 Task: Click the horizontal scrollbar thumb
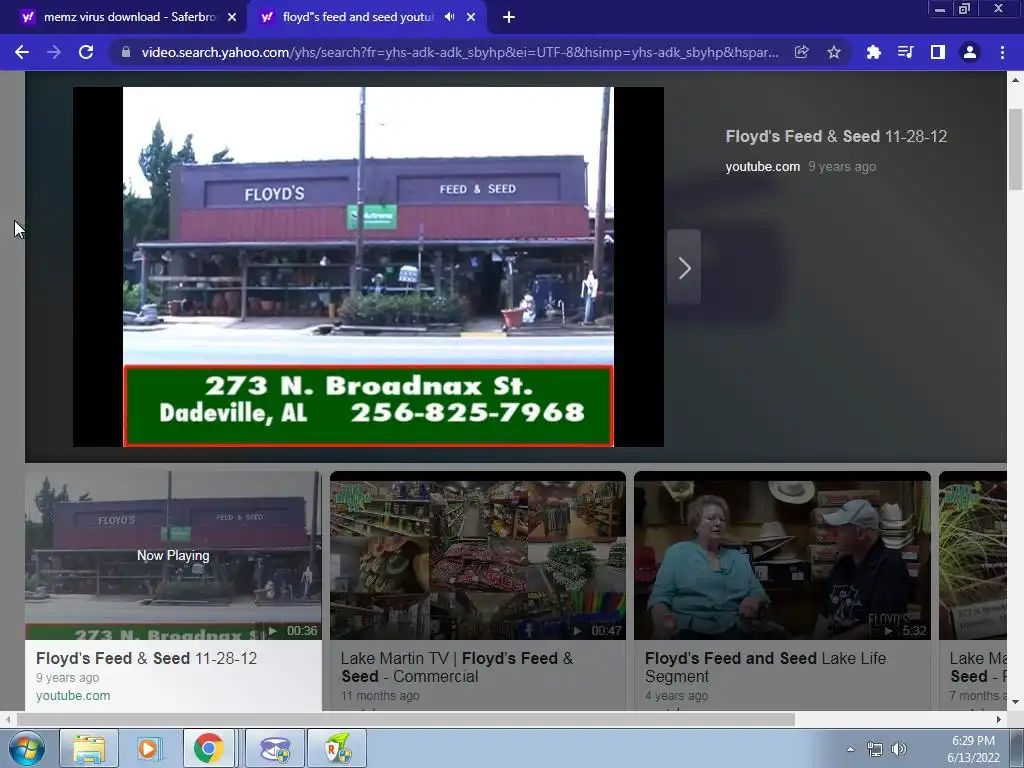[x=406, y=719]
